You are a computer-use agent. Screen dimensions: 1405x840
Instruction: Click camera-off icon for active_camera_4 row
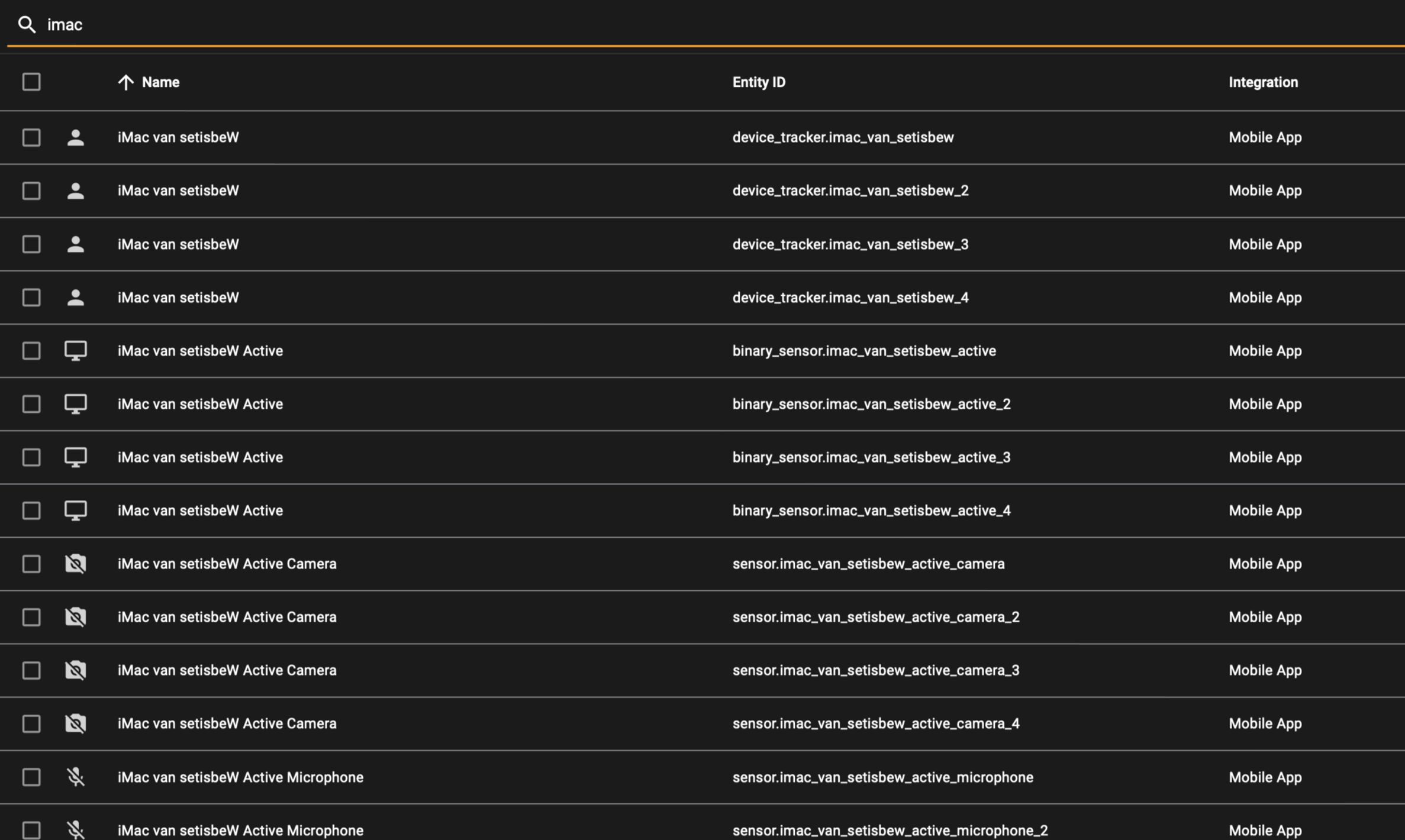[75, 723]
